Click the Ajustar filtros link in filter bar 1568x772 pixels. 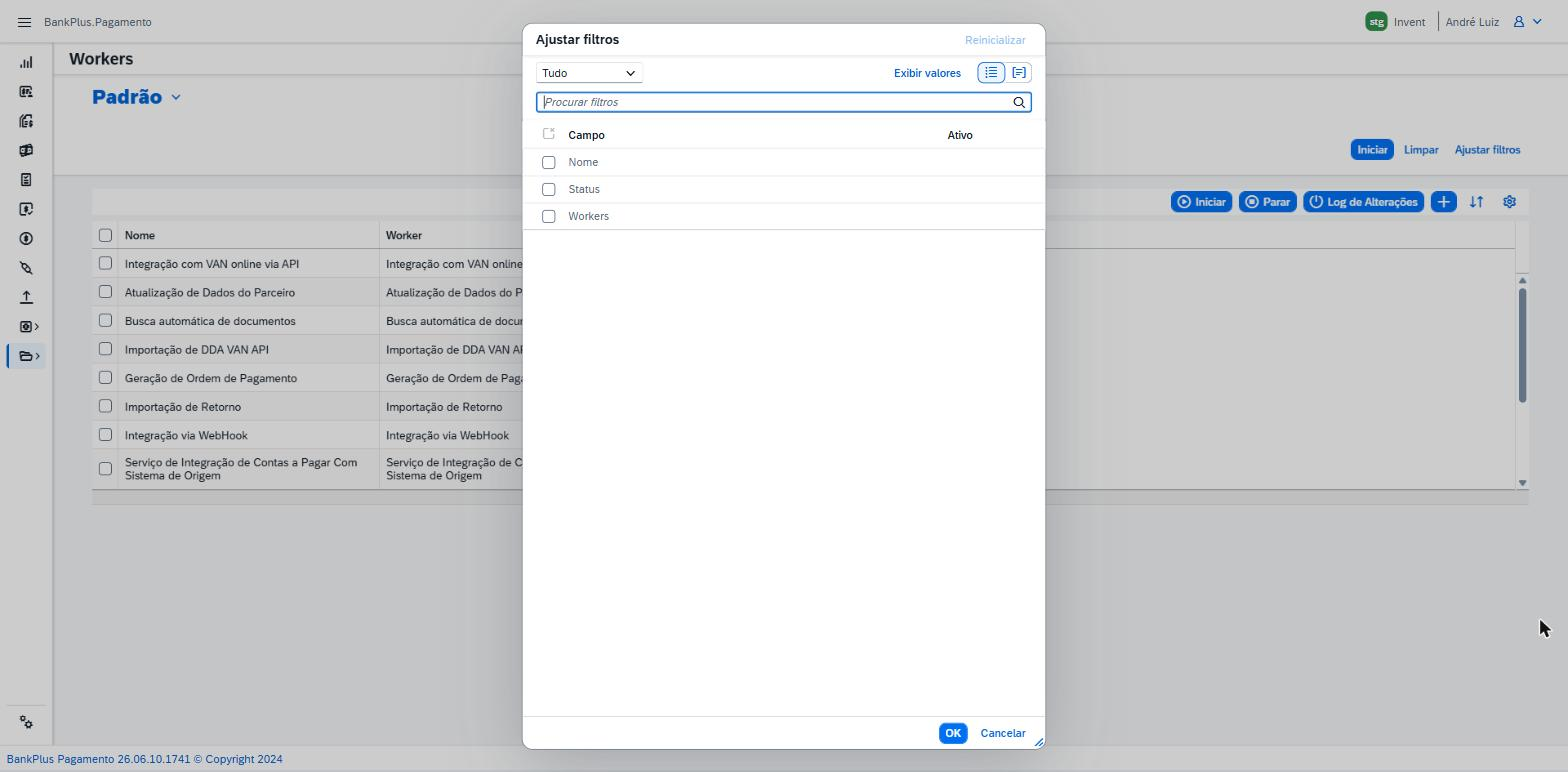[x=1487, y=150]
